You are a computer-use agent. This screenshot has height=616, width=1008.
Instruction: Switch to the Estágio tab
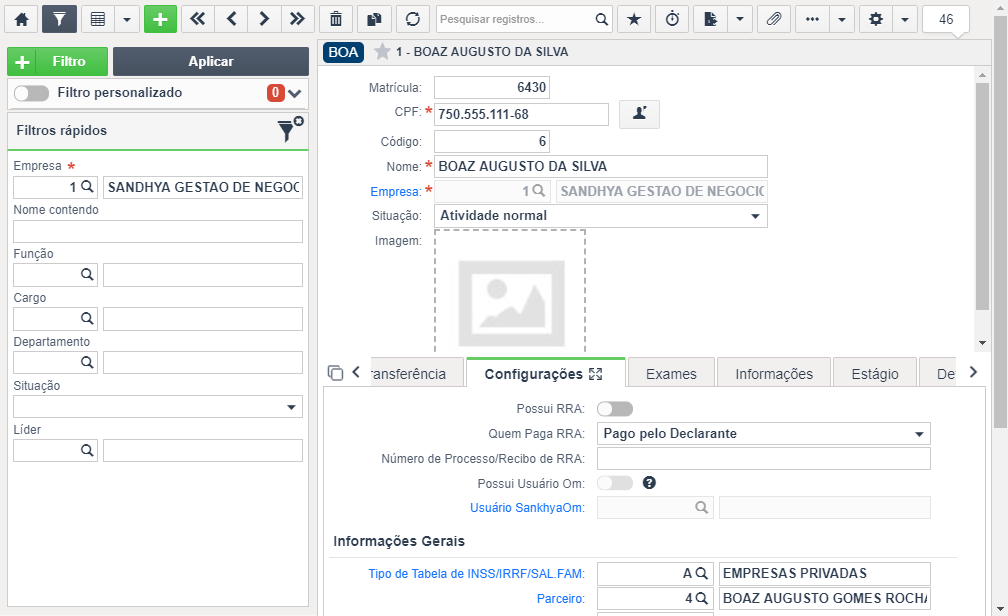[874, 374]
